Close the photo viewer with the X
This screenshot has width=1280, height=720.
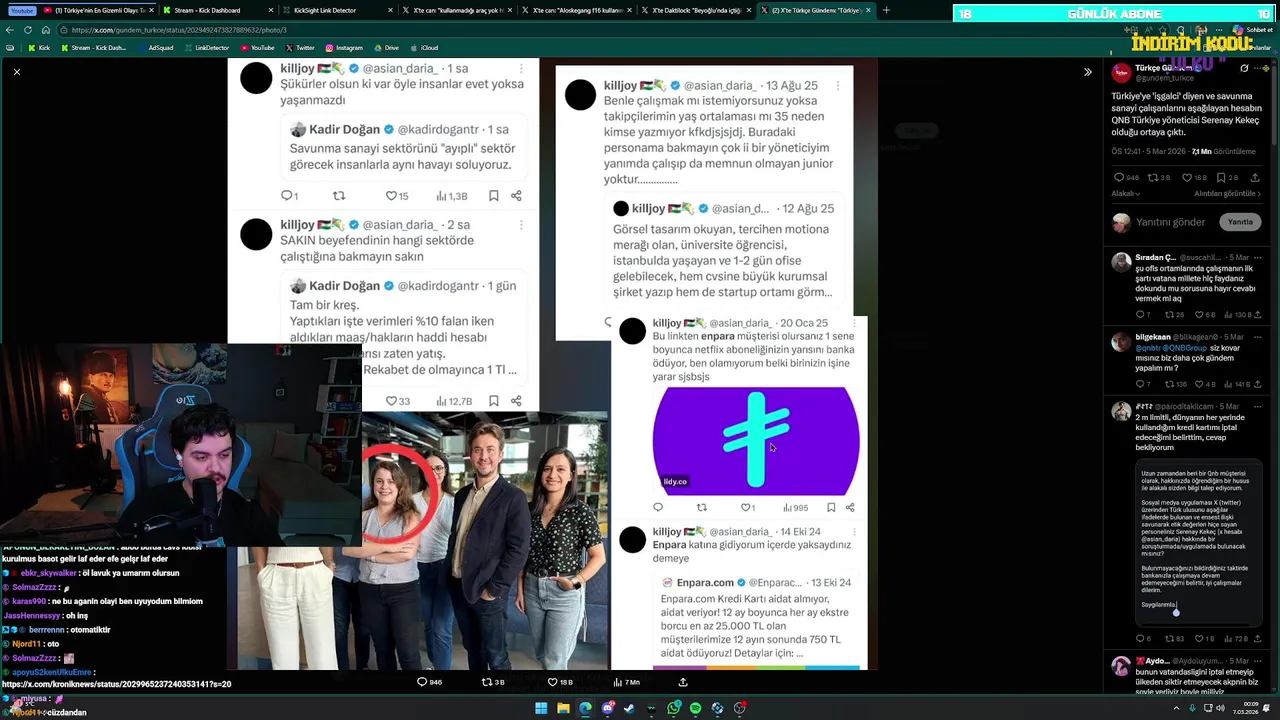17,72
